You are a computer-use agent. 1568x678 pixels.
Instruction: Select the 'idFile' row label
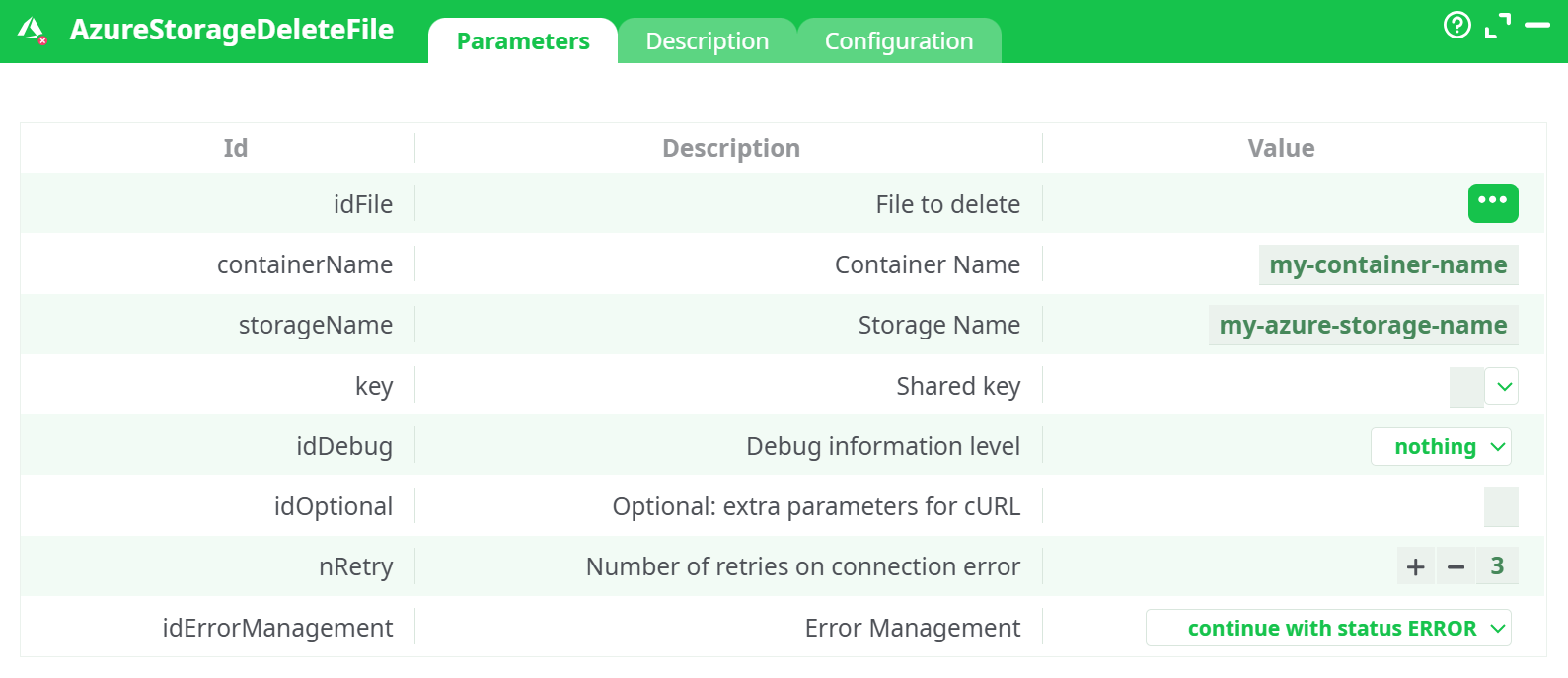click(x=363, y=204)
